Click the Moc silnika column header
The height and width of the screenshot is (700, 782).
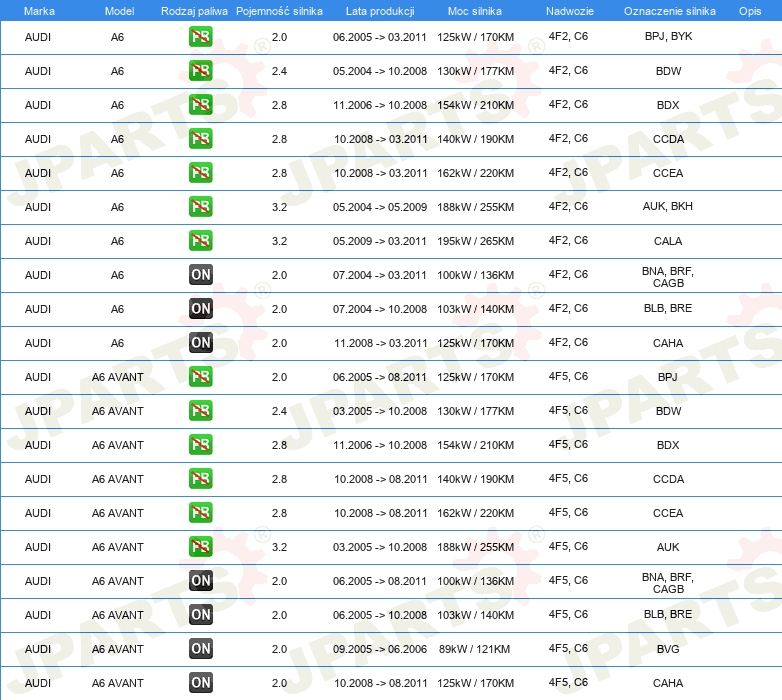475,10
